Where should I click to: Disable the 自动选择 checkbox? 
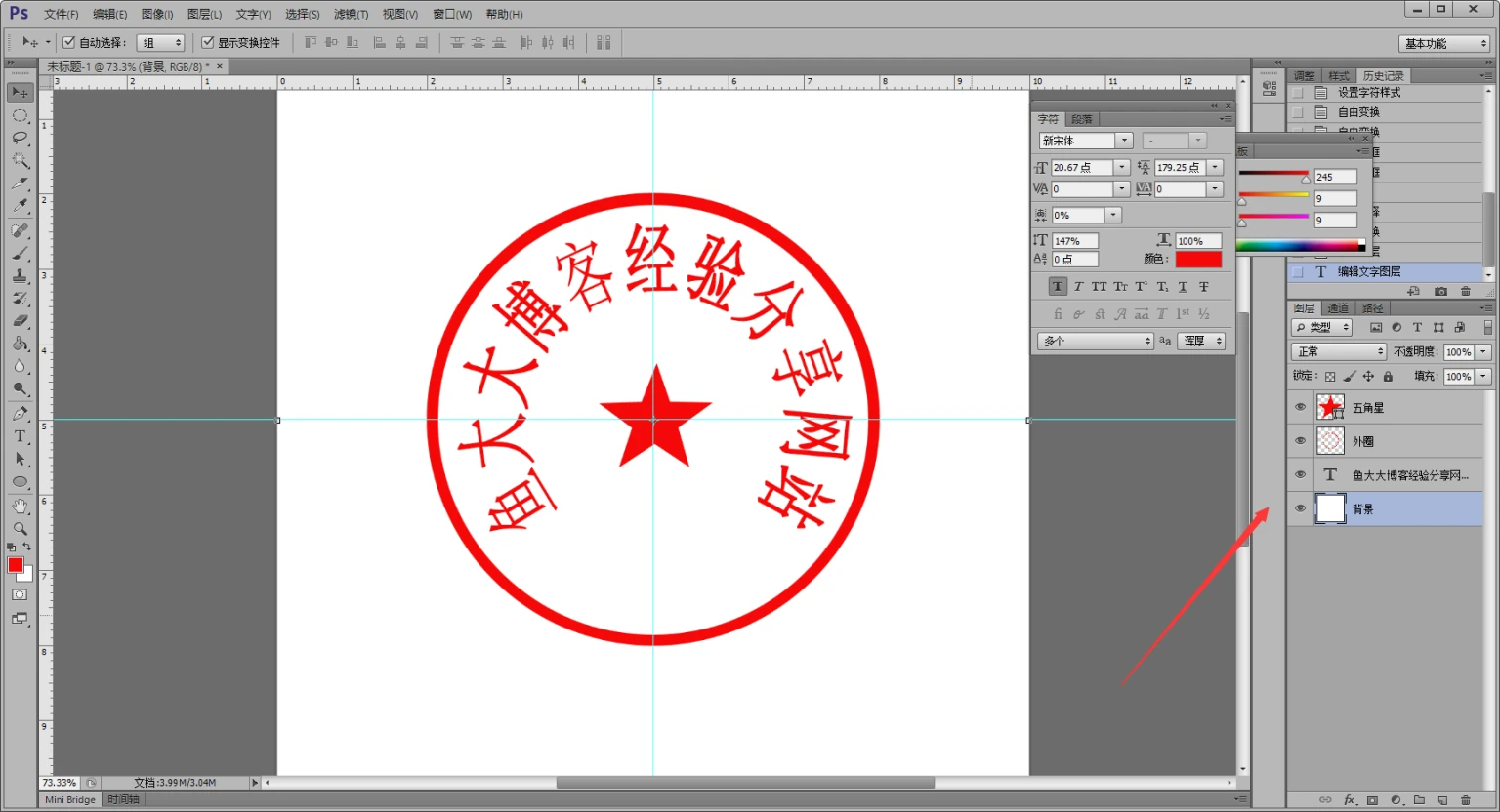pyautogui.click(x=69, y=43)
